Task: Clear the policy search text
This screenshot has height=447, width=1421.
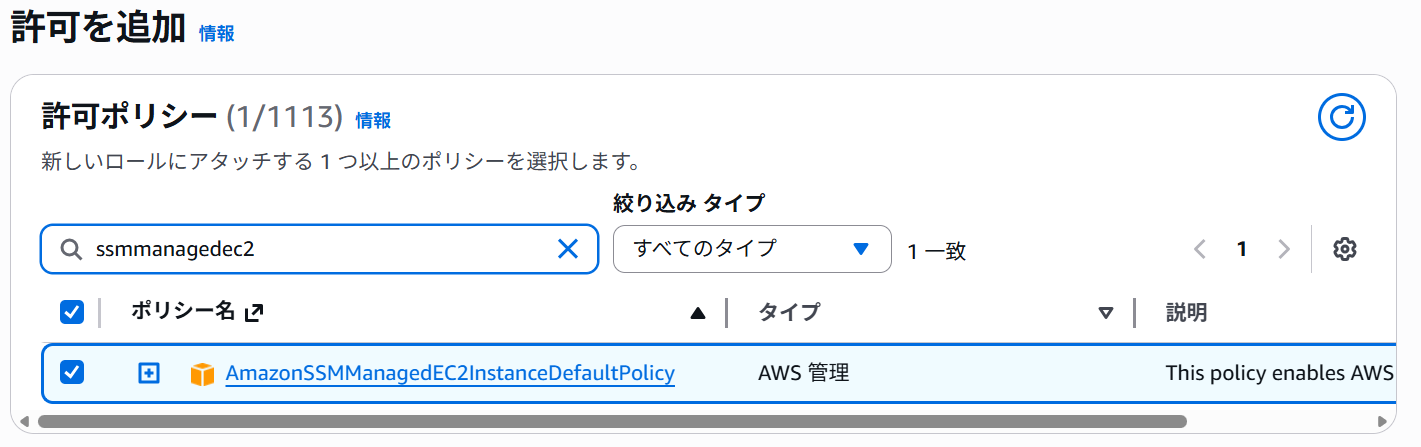Action: tap(567, 249)
